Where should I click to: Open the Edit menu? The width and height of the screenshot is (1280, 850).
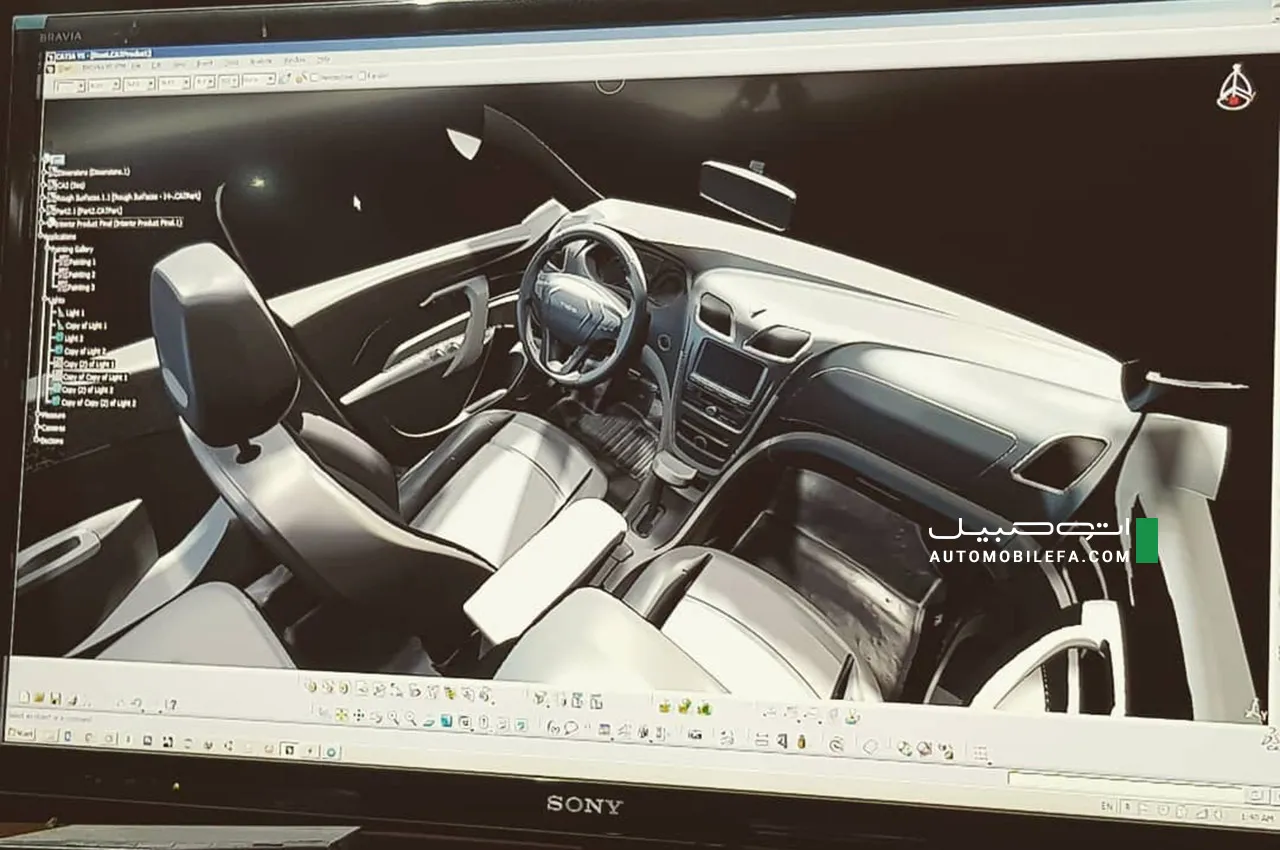[x=156, y=66]
